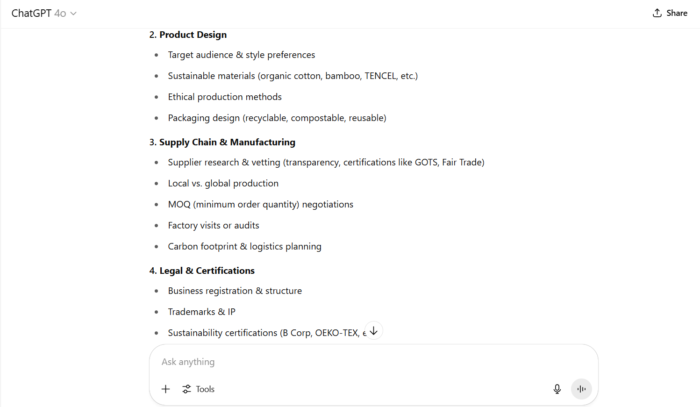Click the plus icon to attach files
The image size is (700, 407).
coord(165,389)
